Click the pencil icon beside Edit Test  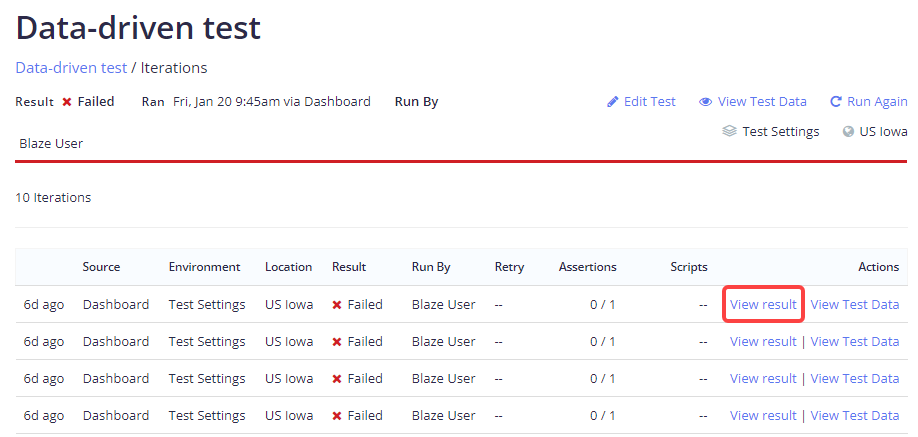(x=613, y=102)
